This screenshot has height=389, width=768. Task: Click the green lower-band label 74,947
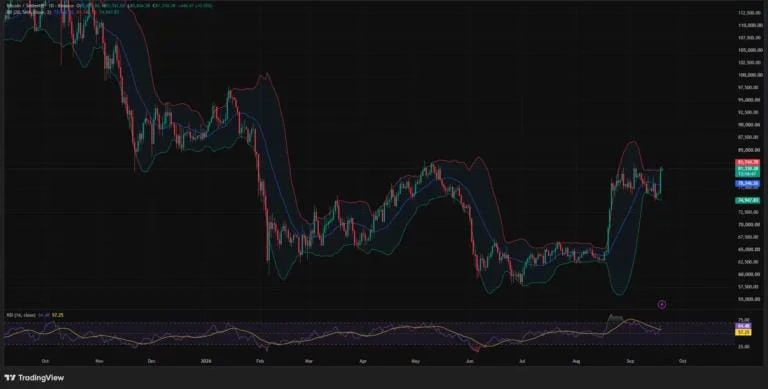(748, 200)
